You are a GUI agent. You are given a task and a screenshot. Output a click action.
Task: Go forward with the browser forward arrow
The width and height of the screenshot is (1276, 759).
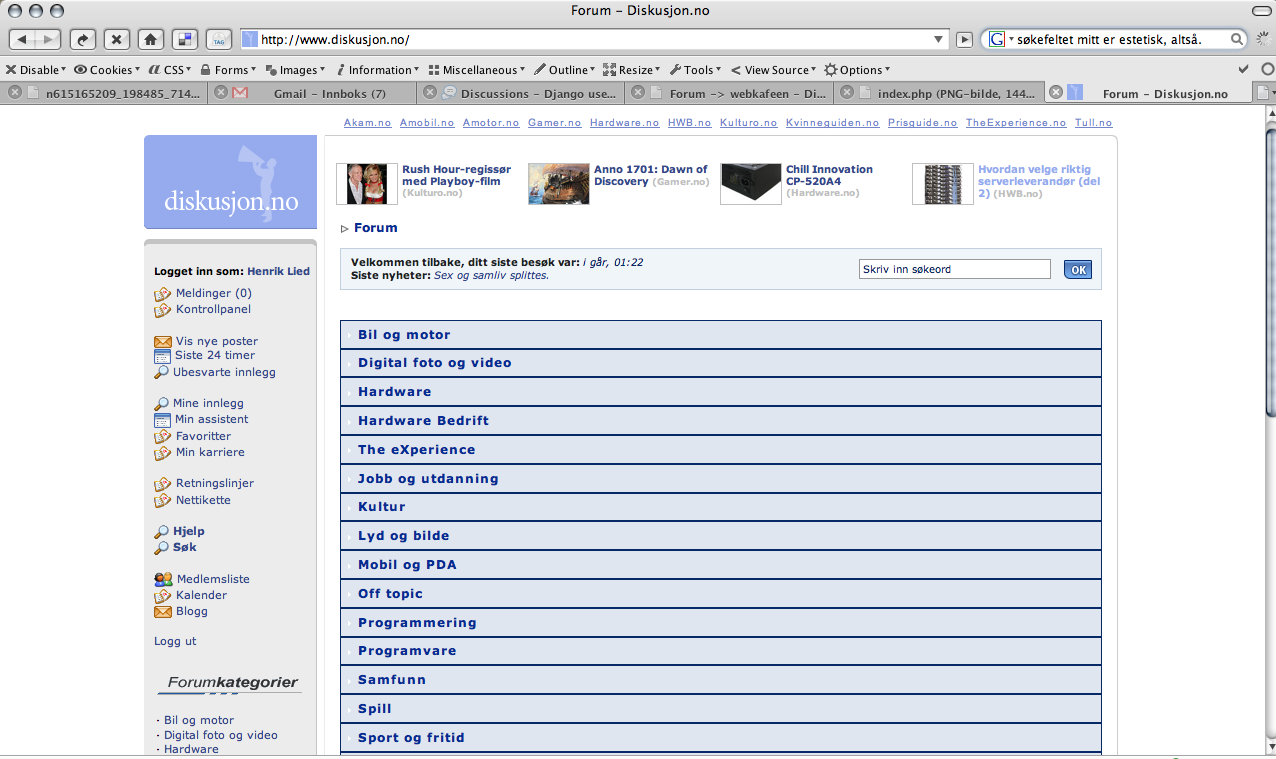coord(49,39)
